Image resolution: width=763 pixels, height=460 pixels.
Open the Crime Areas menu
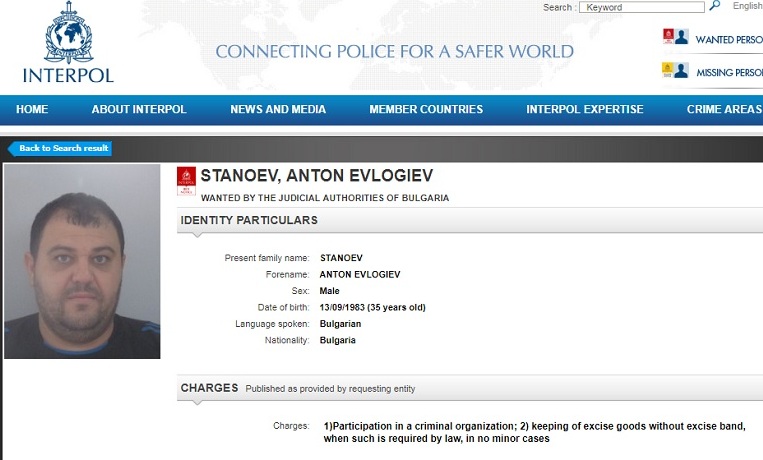tap(724, 110)
